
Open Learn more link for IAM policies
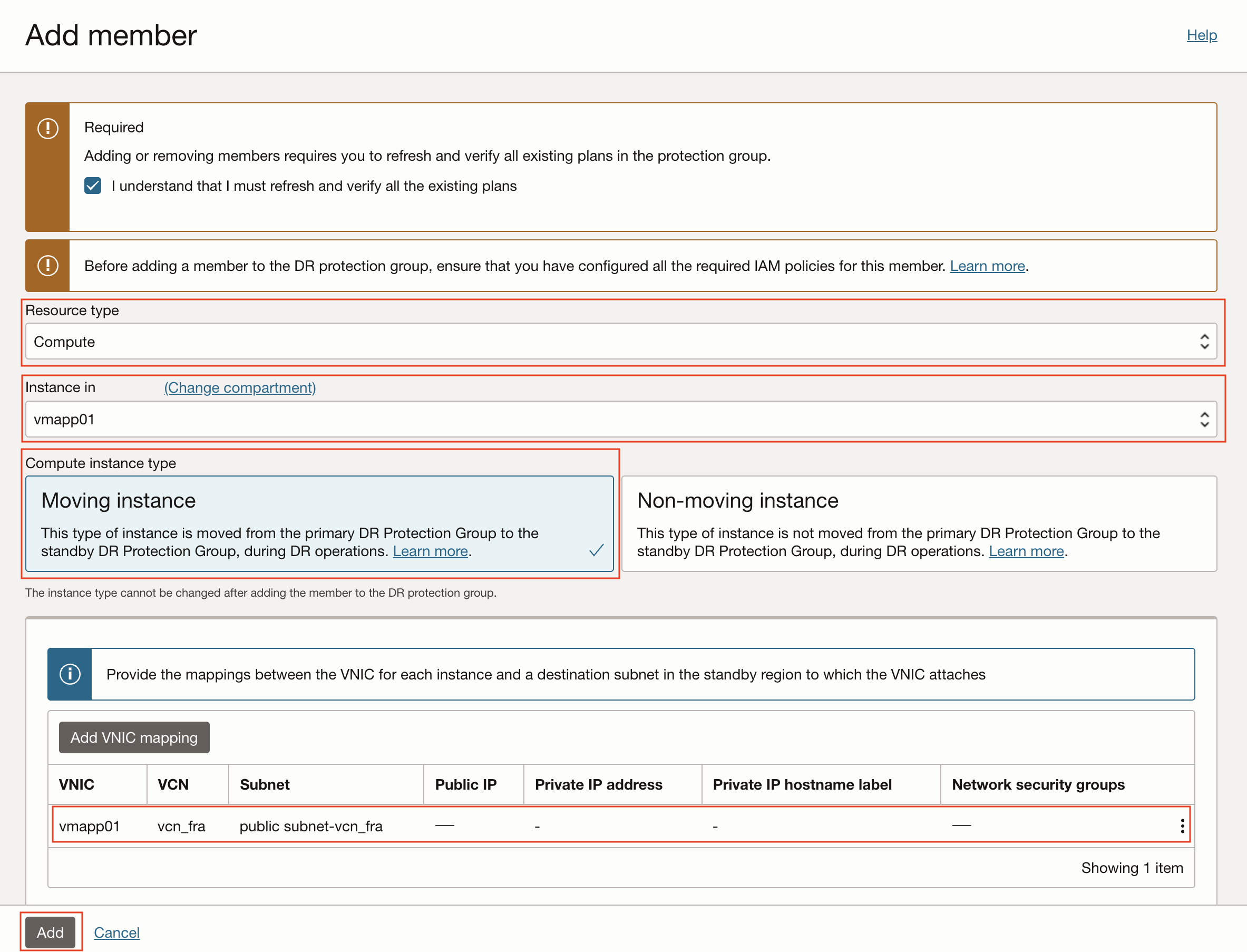click(x=987, y=266)
